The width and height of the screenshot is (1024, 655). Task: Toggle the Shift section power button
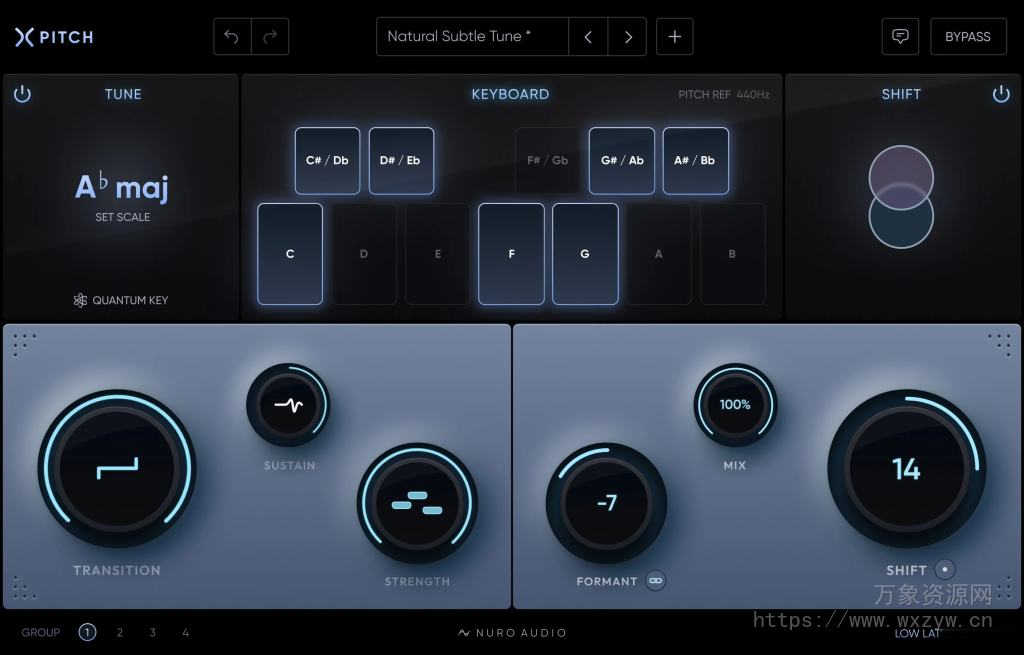click(x=1001, y=93)
